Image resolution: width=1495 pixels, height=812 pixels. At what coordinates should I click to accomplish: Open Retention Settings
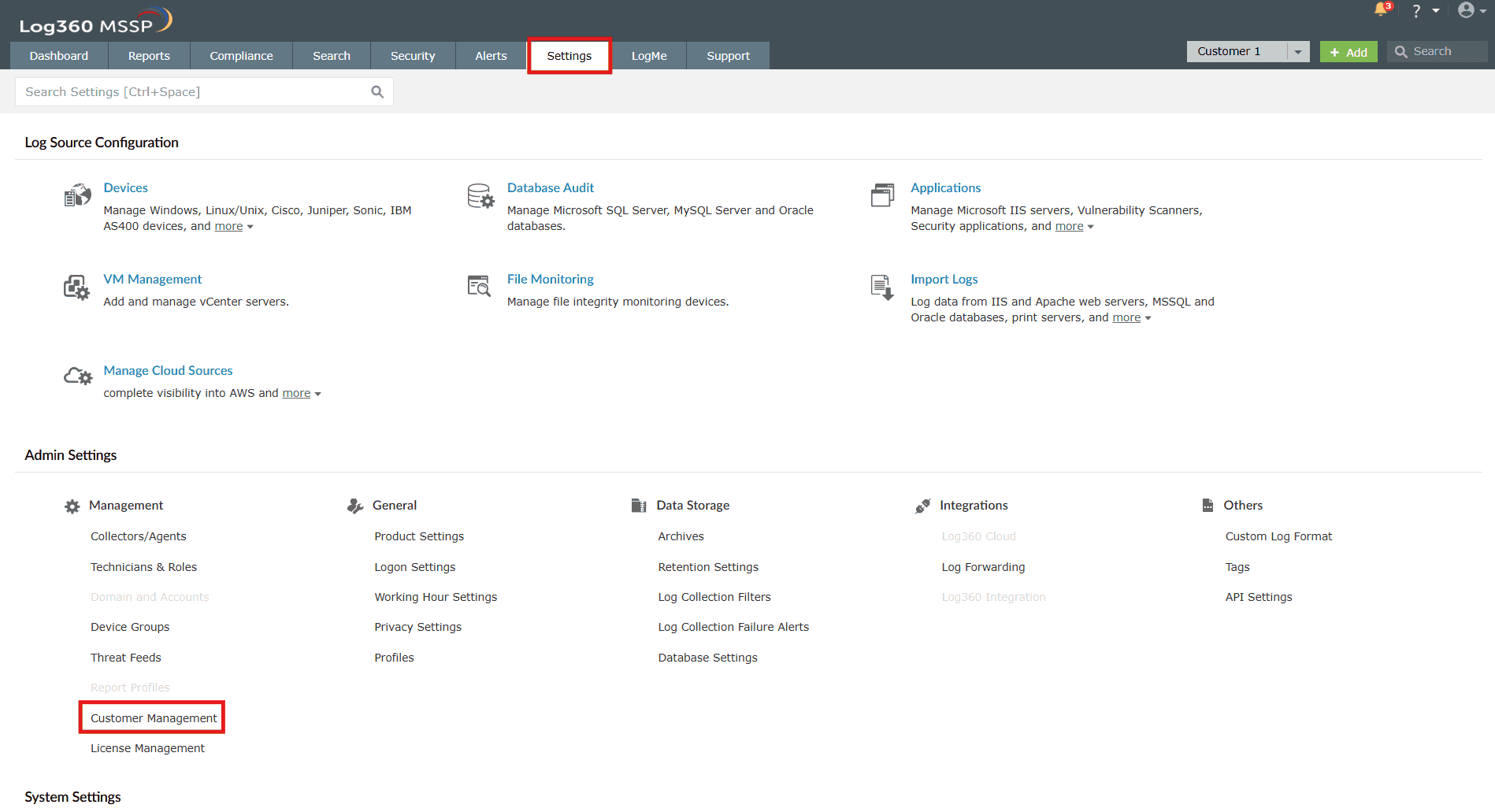click(708, 567)
